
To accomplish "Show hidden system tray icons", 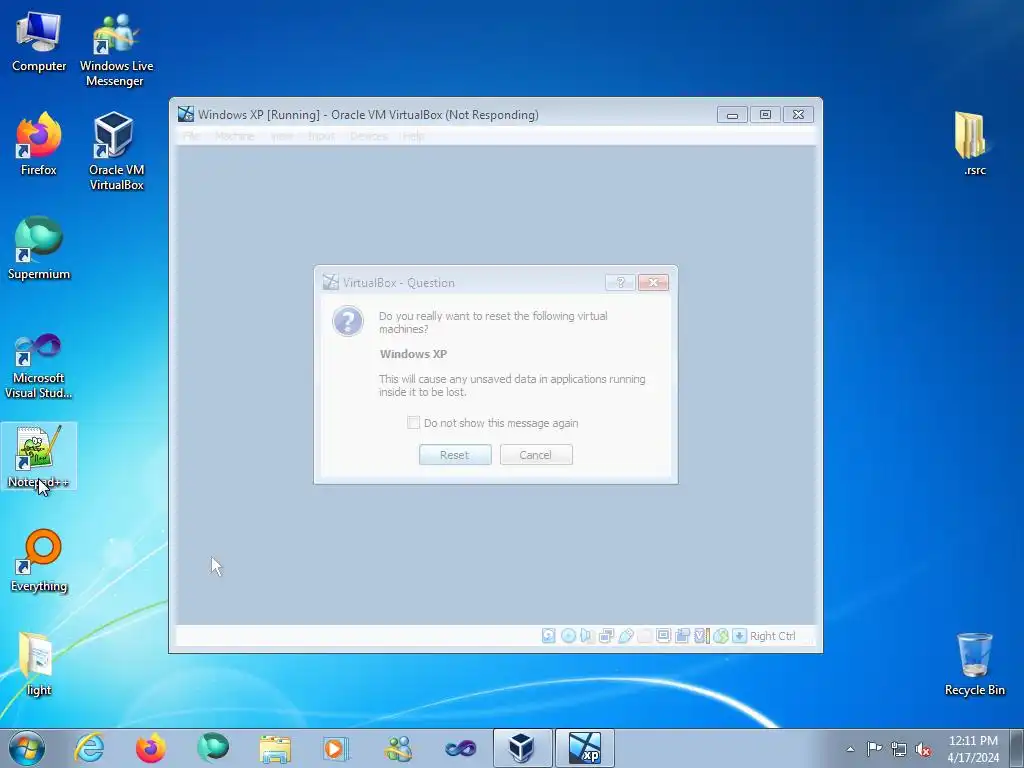I will pyautogui.click(x=850, y=749).
